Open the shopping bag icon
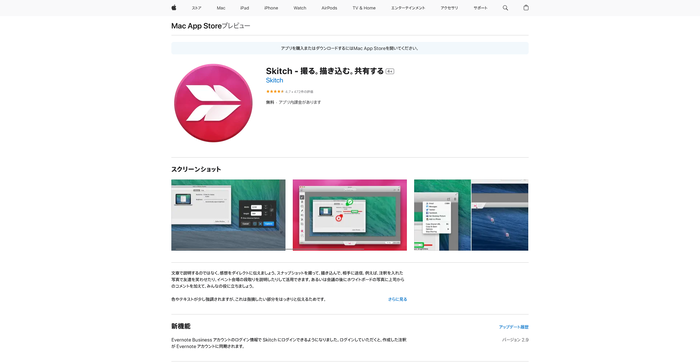The image size is (700, 363). pyautogui.click(x=526, y=8)
